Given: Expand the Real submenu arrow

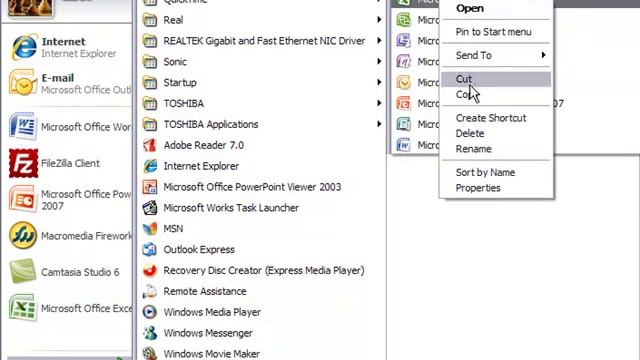Looking at the screenshot, I should [379, 20].
